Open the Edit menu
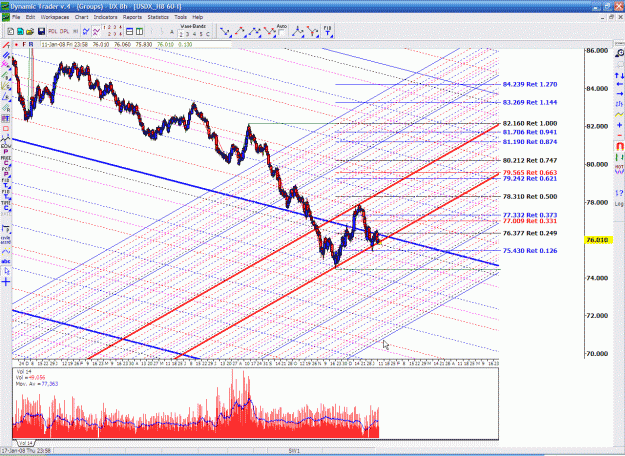The height and width of the screenshot is (456, 625). point(30,17)
